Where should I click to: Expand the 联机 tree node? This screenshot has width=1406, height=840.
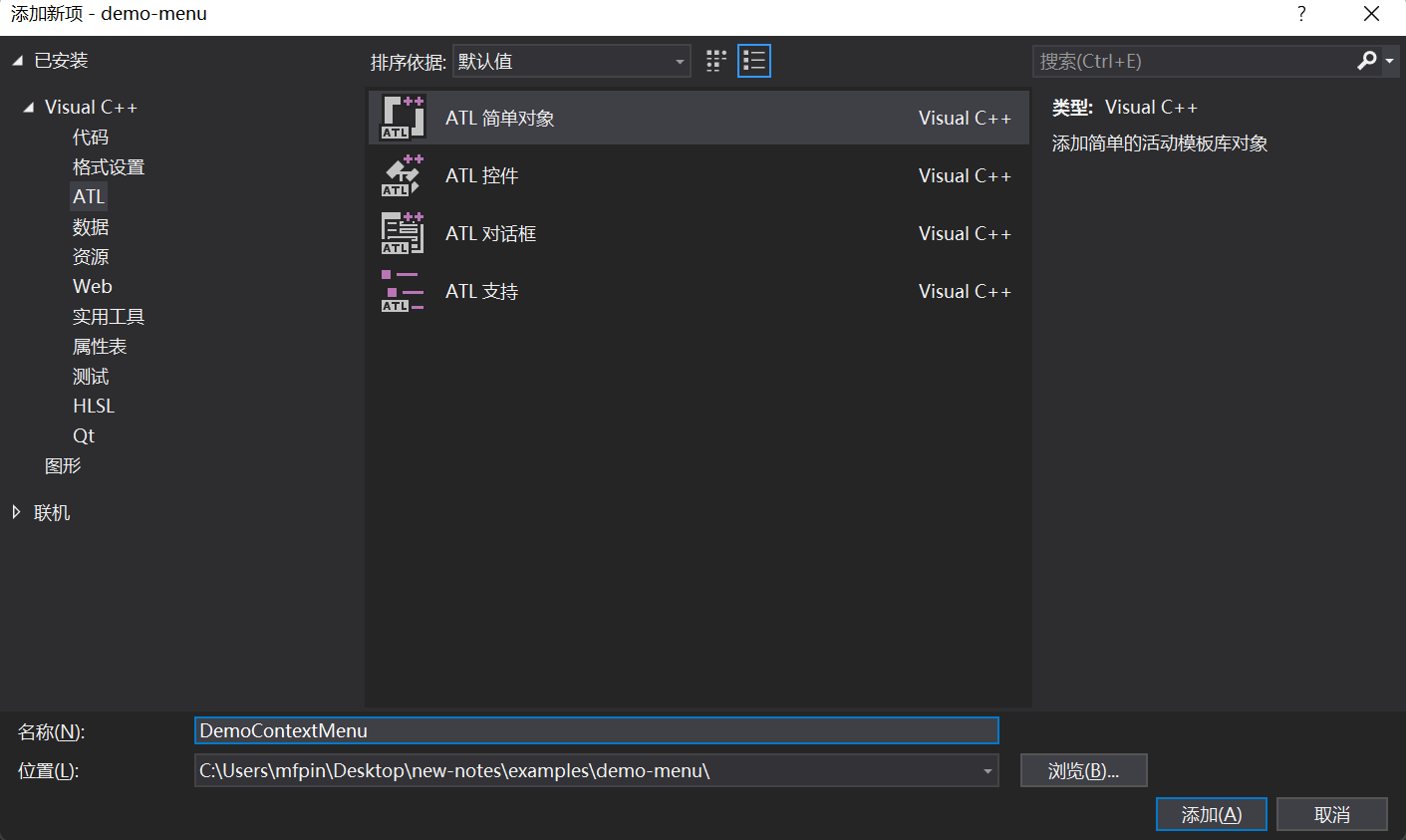(x=17, y=512)
